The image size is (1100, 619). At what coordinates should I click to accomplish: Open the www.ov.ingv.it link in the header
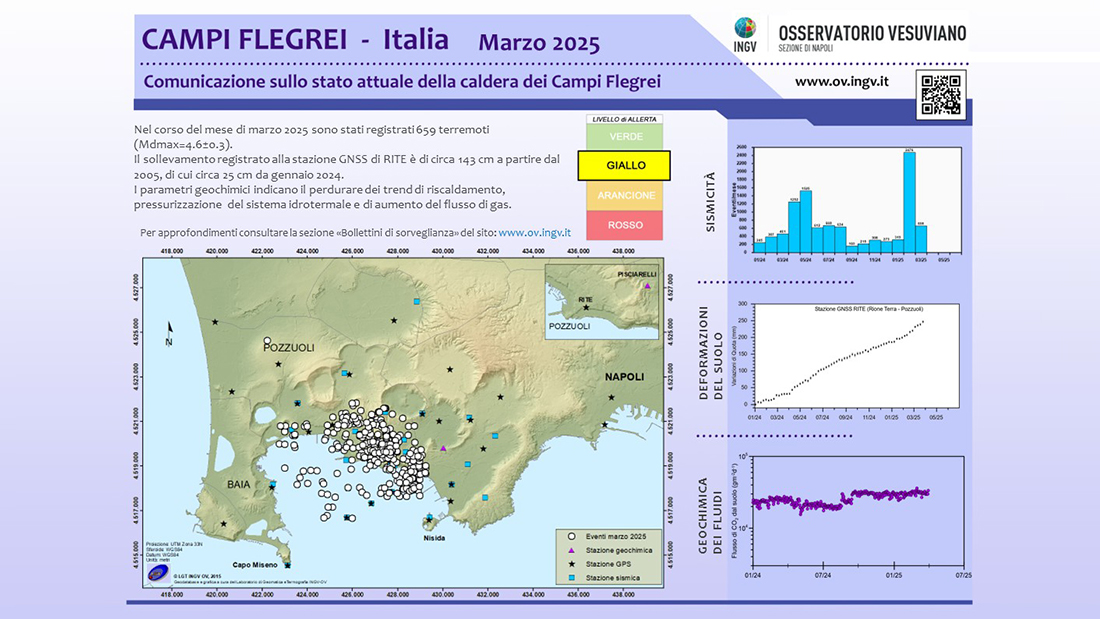pos(841,80)
